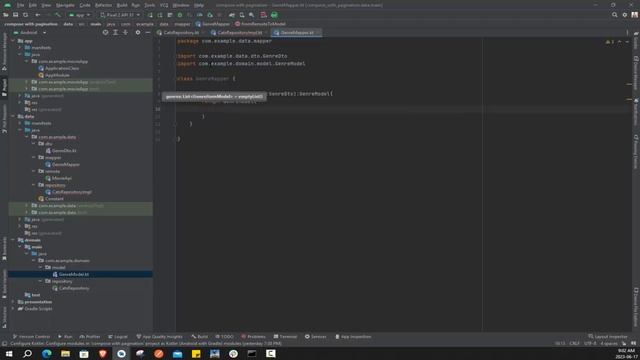This screenshot has width=640, height=360.
Task: Open the File menu
Action: pyautogui.click(x=20, y=5)
